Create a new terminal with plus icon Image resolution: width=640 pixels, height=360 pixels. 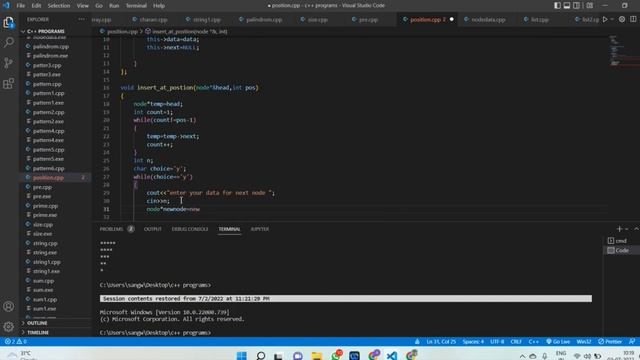tap(619, 229)
